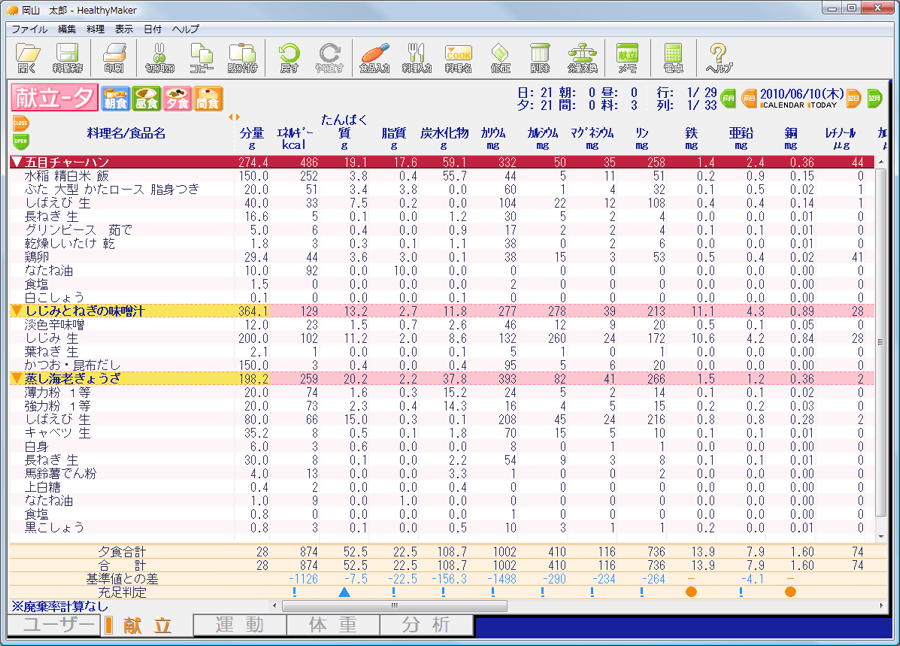Click the Undo (戻す) green arrow
The image size is (900, 646).
(289, 59)
